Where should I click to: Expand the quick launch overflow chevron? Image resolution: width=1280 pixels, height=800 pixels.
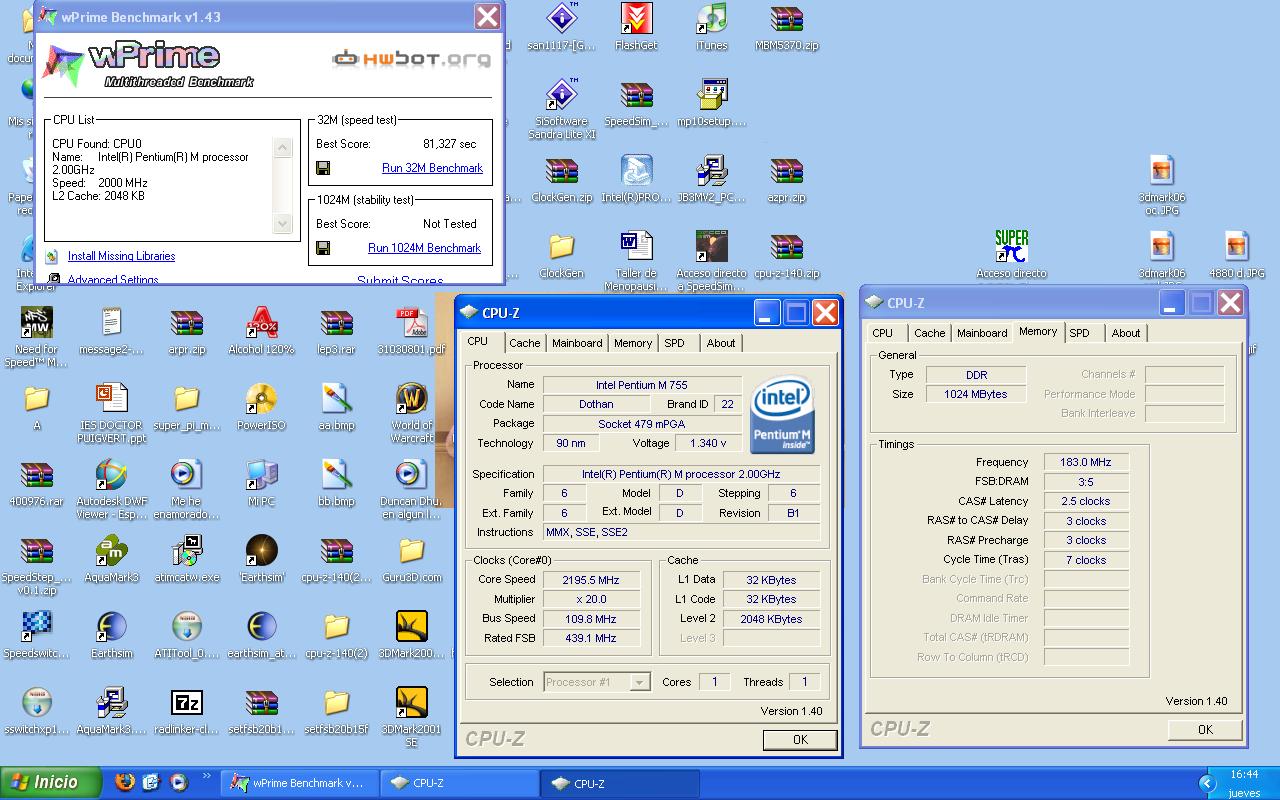tap(207, 775)
